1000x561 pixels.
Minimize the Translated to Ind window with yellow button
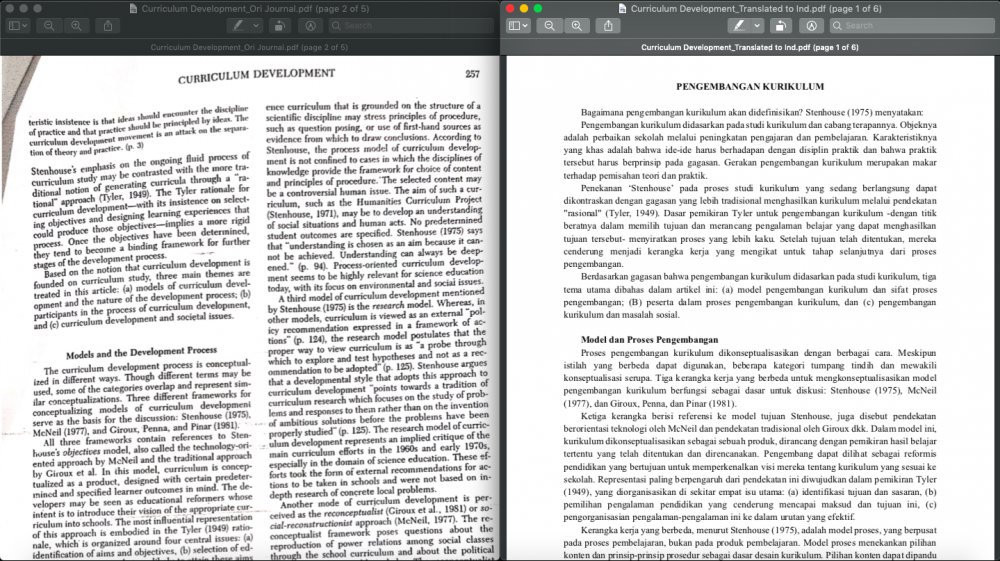[x=524, y=8]
